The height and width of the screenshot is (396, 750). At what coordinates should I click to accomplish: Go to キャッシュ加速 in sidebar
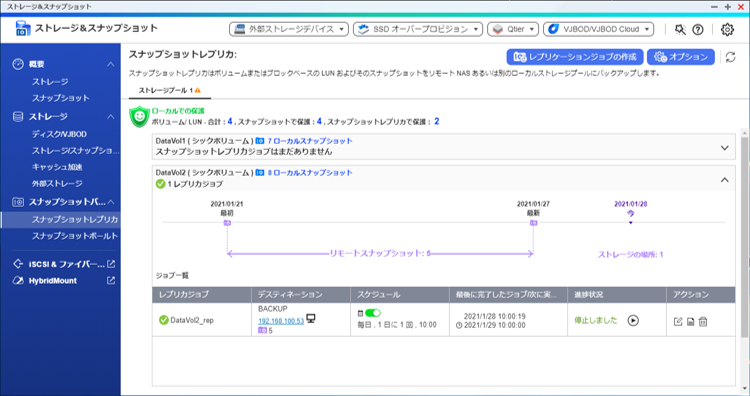point(57,167)
